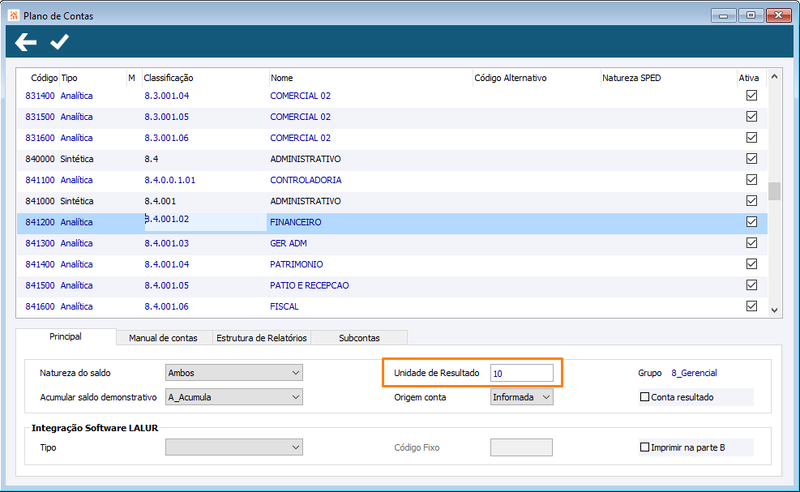Toggle Ativa checkbox for GER ADM row
The image size is (800, 492).
[x=751, y=243]
